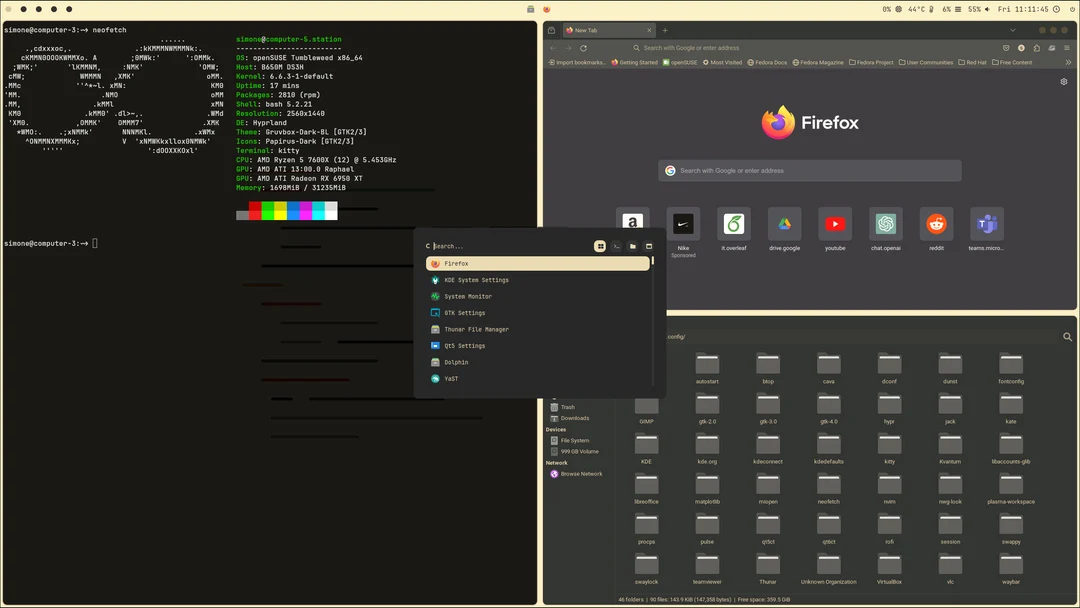Image resolution: width=1080 pixels, height=608 pixels.
Task: Click the Firefox account icon in toolbar
Action: 1021,47
